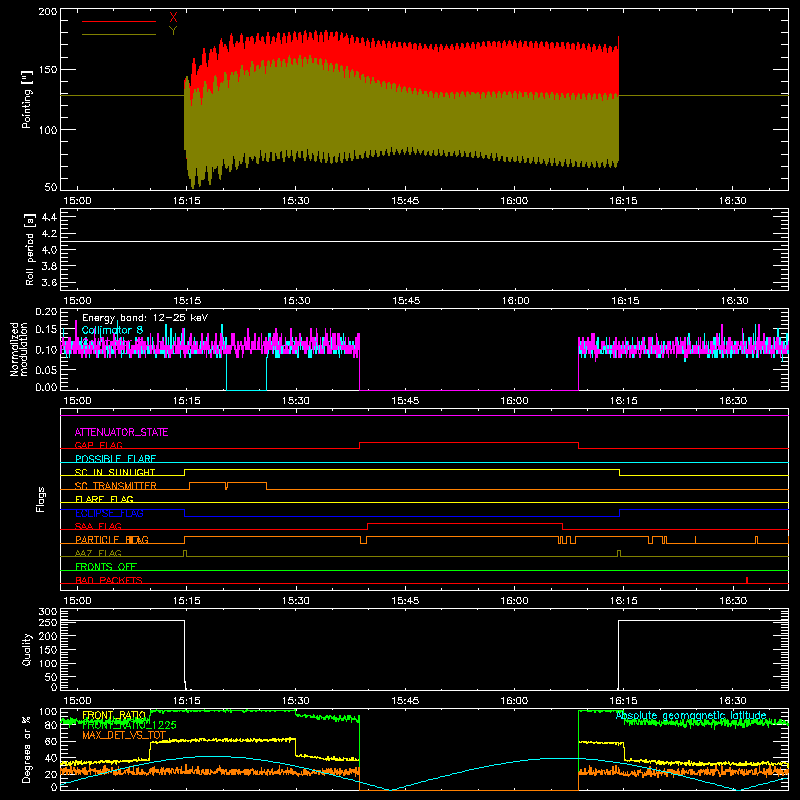Click the red X legend label
The width and height of the screenshot is (800, 800).
(173, 18)
